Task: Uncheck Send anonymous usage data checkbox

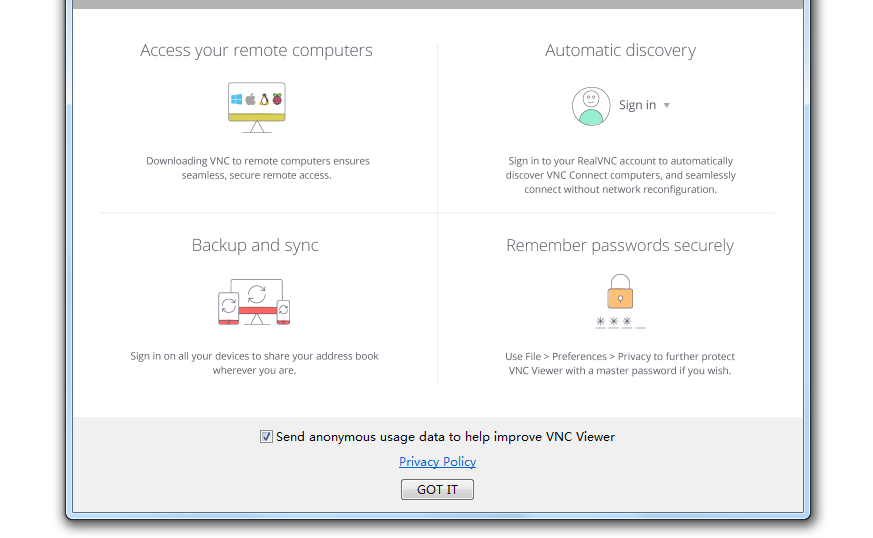Action: click(x=266, y=437)
